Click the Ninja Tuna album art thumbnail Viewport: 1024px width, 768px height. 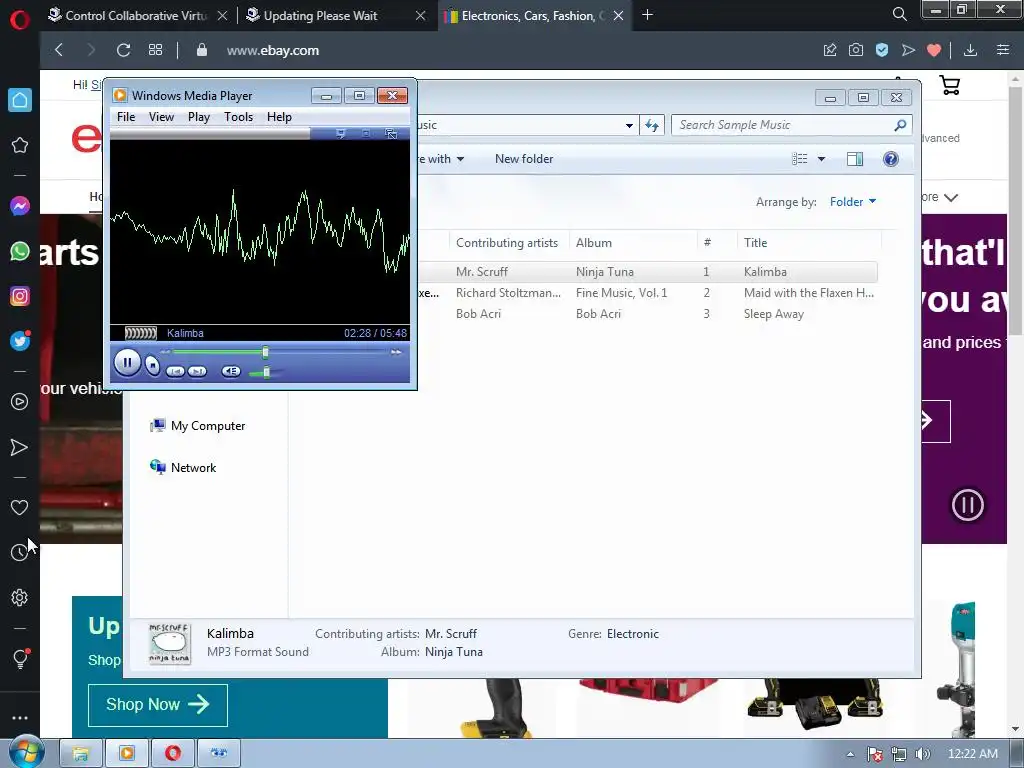(x=169, y=644)
